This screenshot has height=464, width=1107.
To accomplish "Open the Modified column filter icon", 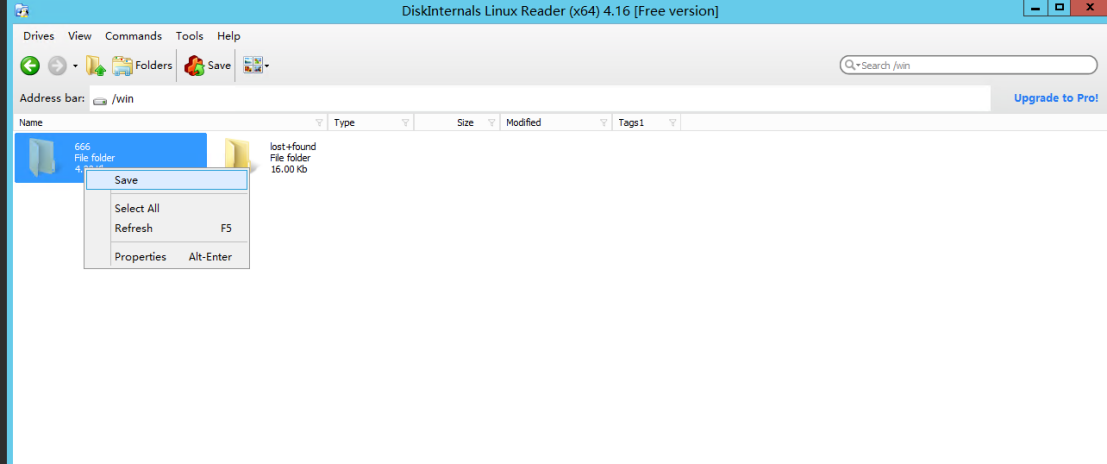I will click(x=604, y=123).
